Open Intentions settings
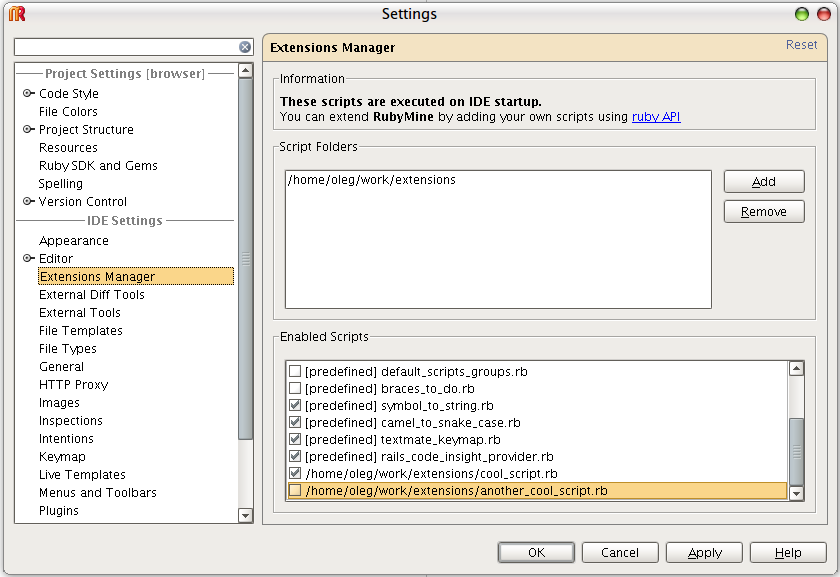The height and width of the screenshot is (577, 840). 66,439
